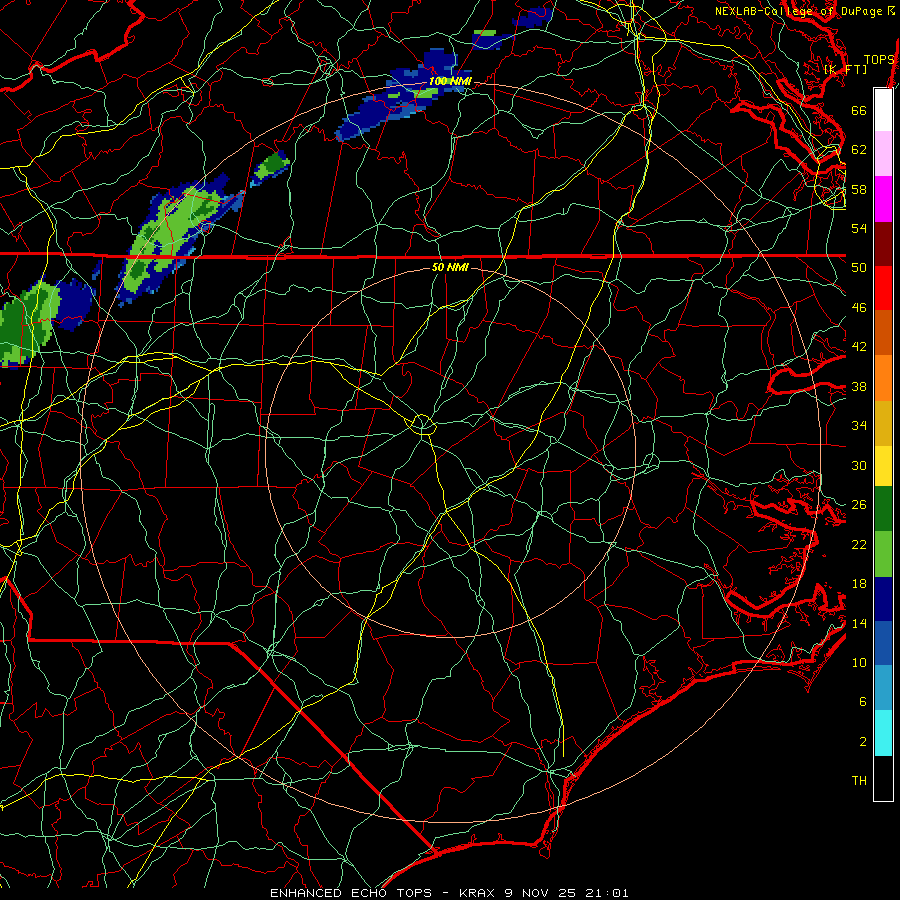
Task: Select the '50 NMI' range ring label
Action: (450, 267)
